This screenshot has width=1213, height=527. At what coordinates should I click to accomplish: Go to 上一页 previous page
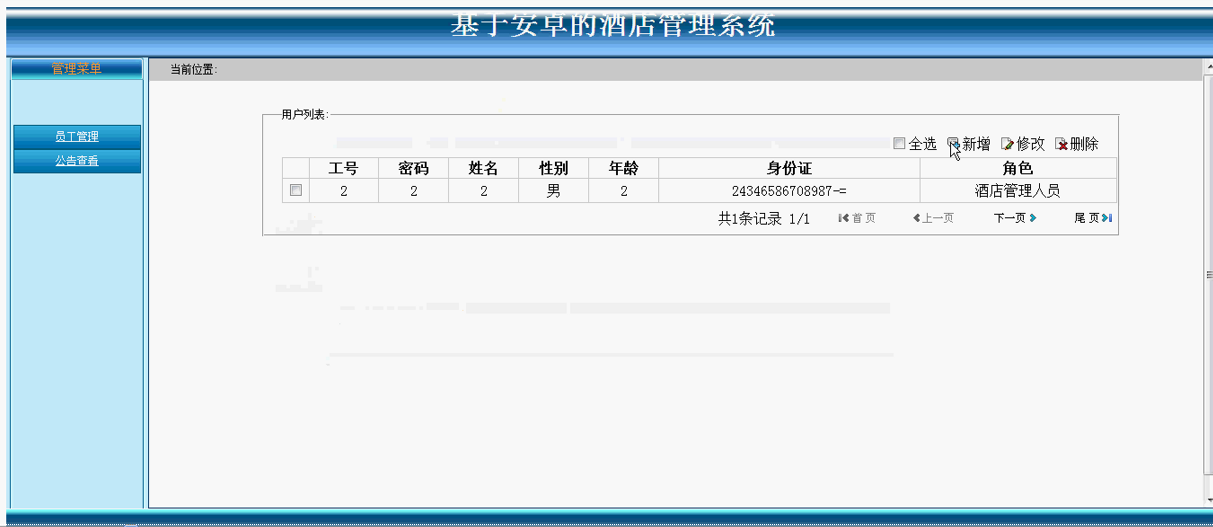point(933,218)
